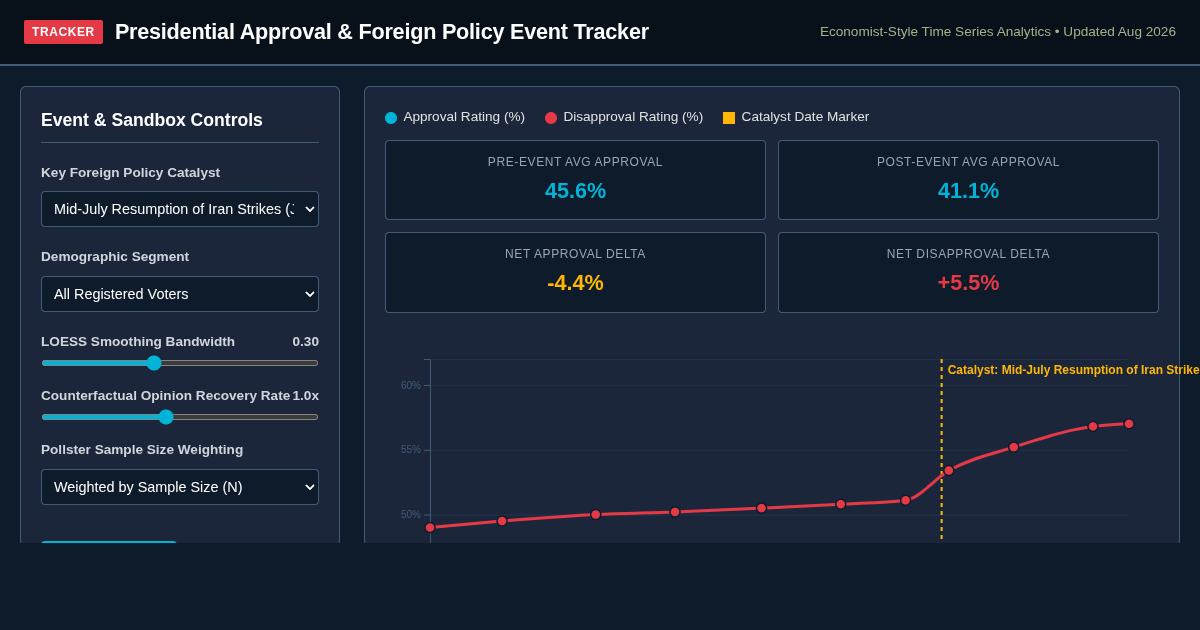Click the 45.6% pre-event value

click(575, 191)
